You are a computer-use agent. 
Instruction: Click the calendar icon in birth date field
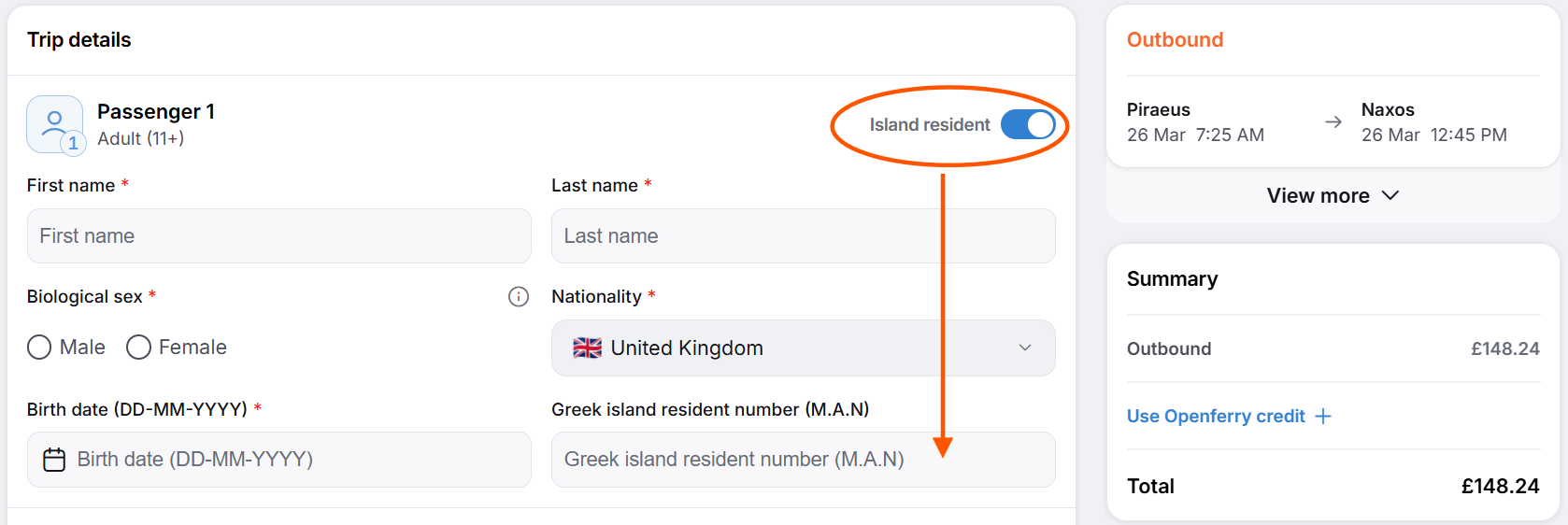point(54,460)
